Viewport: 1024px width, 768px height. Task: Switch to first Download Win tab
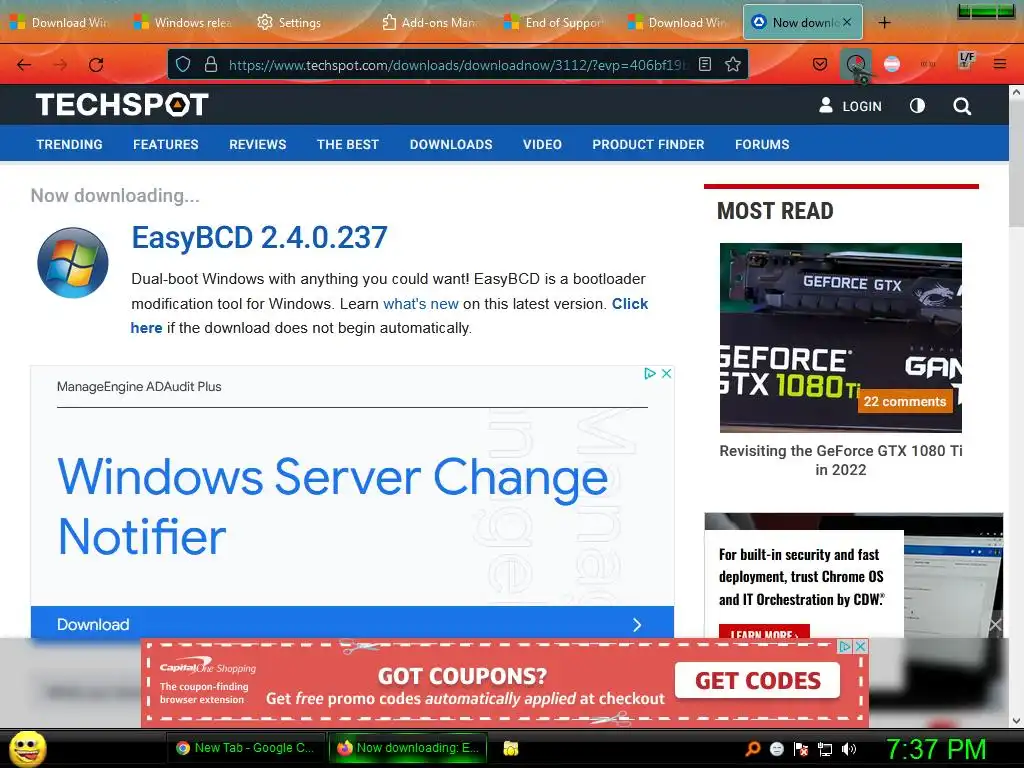pyautogui.click(x=61, y=23)
